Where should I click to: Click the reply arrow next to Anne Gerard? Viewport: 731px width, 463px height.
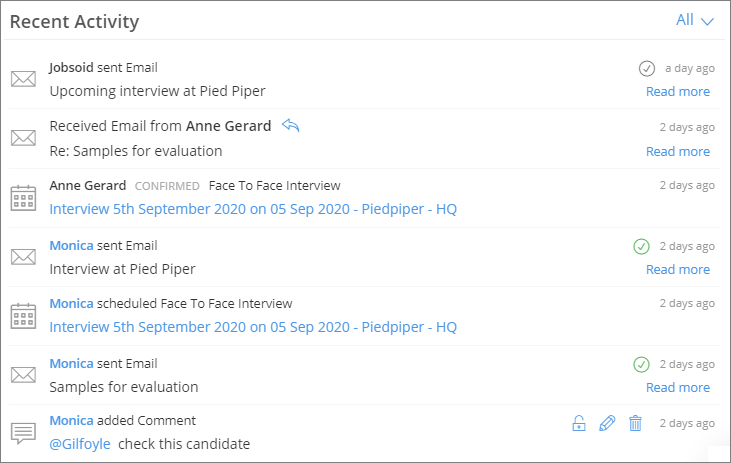[291, 126]
